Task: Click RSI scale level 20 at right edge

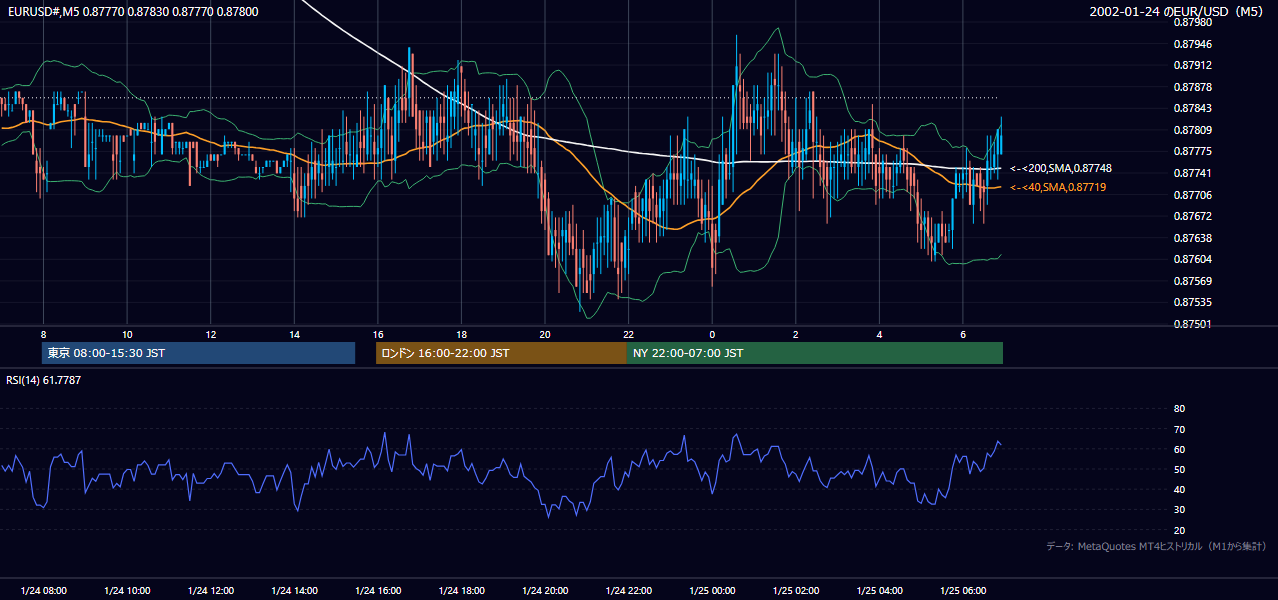Action: coord(1179,530)
